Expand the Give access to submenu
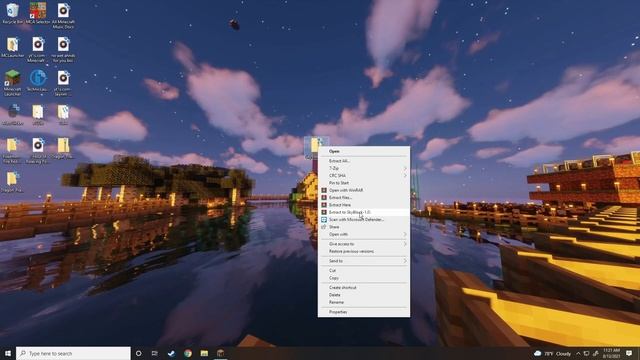Viewport: 640px width, 360px height. [364, 244]
